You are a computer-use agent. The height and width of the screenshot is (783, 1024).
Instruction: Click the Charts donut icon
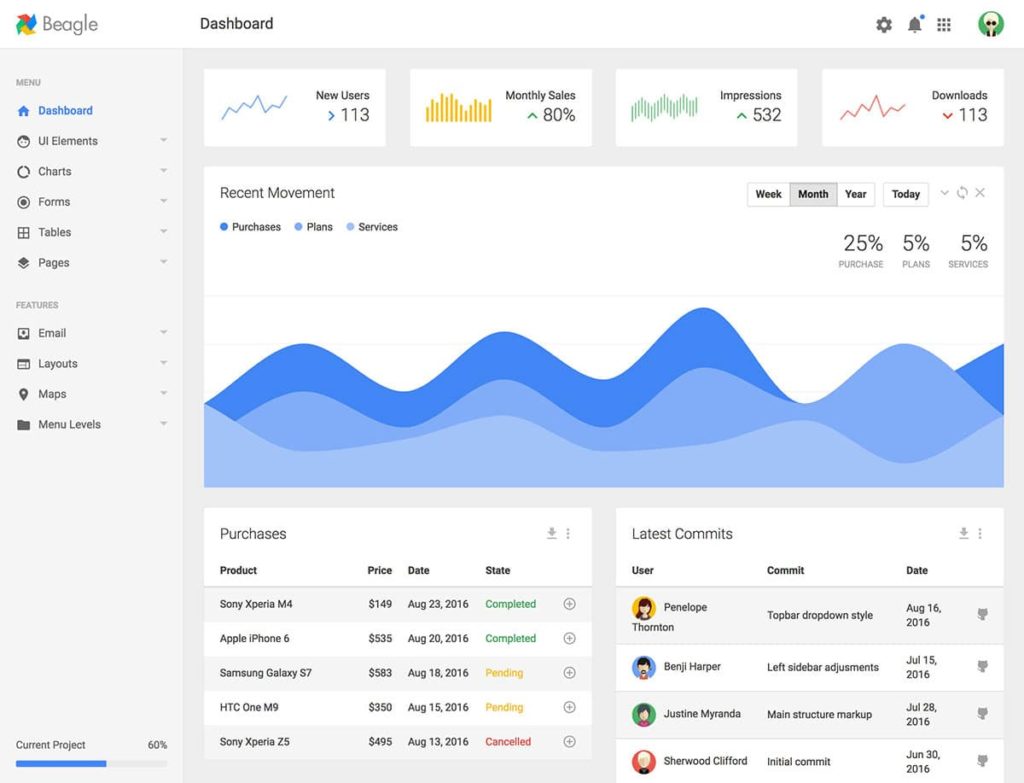tap(24, 172)
